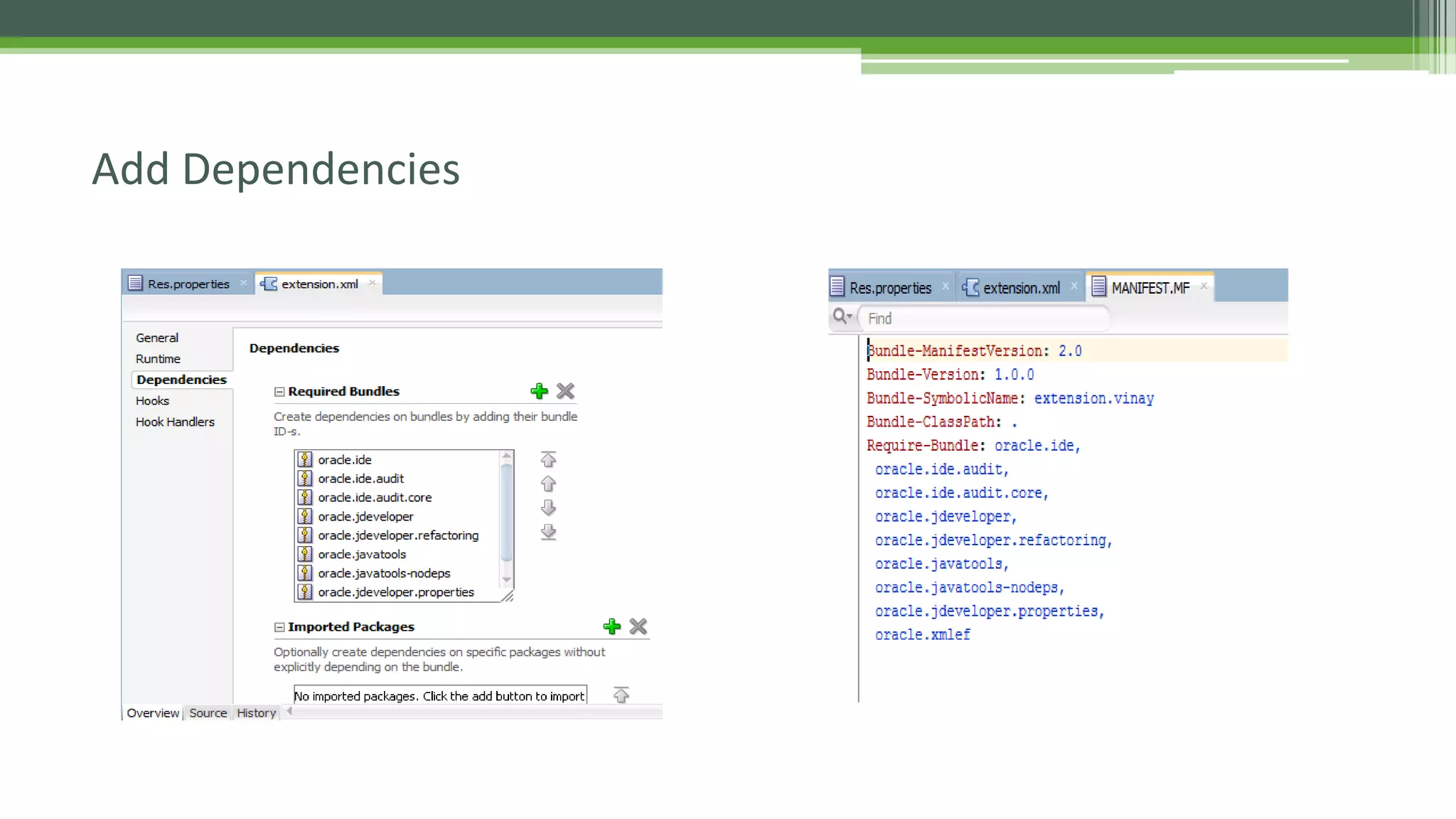Collapse the Required Bundles section
Viewport: 1456px width, 819px height.
[x=279, y=392]
